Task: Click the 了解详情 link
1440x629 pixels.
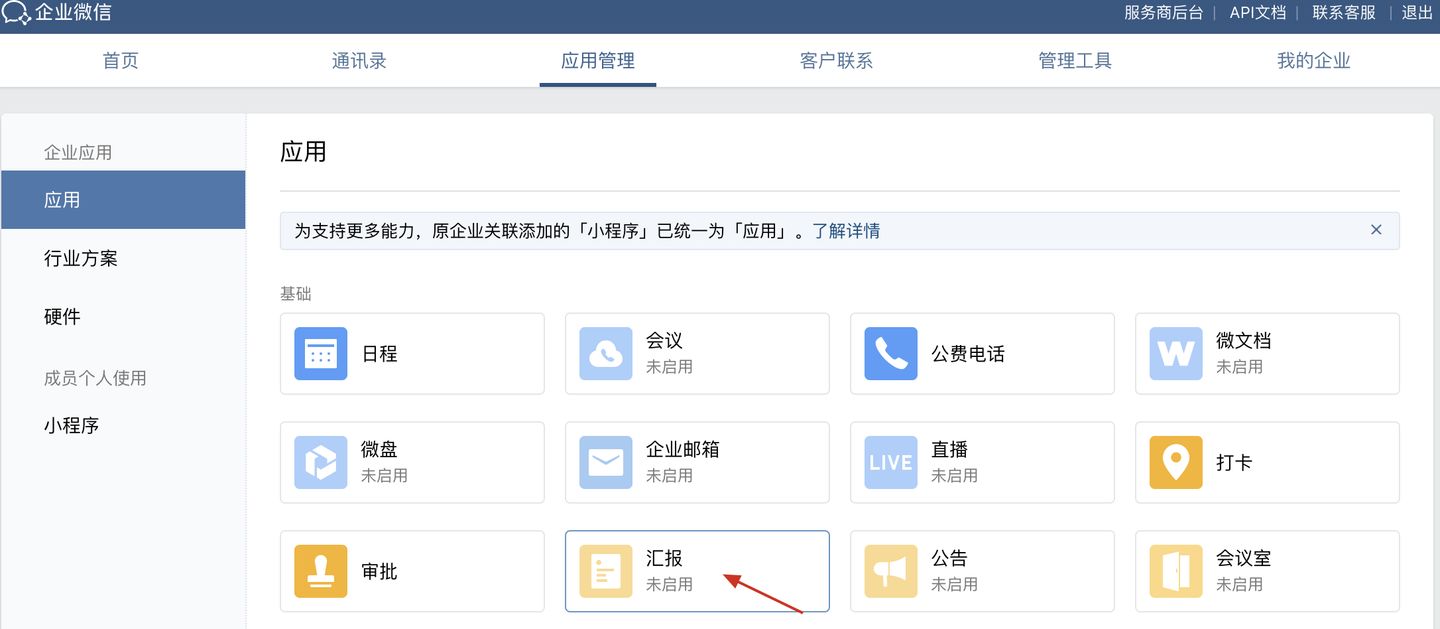Action: pyautogui.click(x=846, y=231)
